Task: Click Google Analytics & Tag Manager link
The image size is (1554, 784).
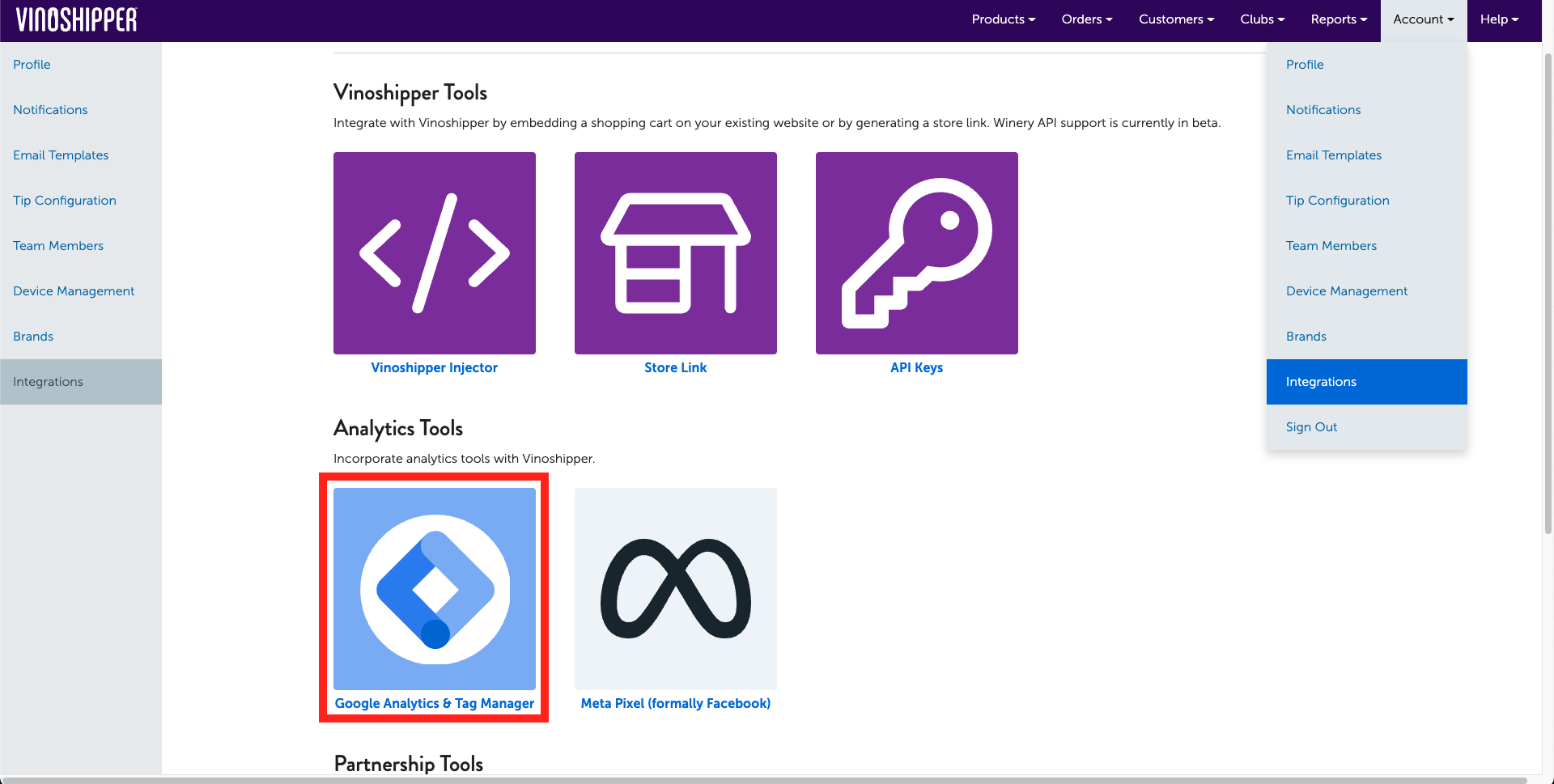Action: (435, 703)
